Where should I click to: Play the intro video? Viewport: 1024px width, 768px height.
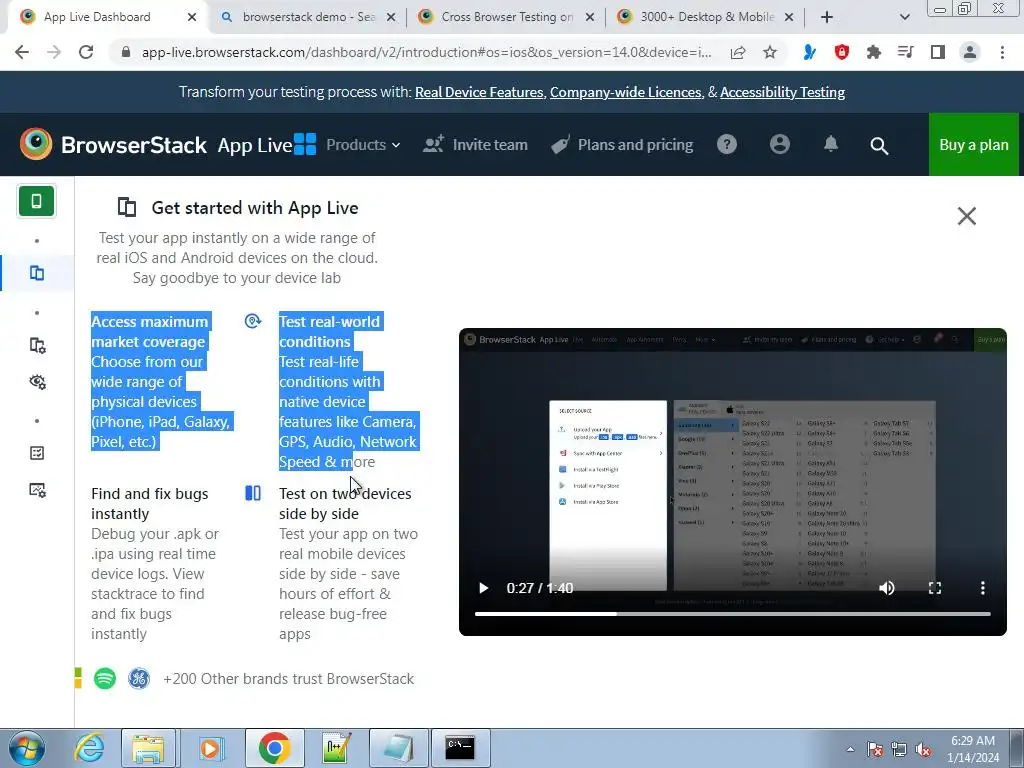483,588
